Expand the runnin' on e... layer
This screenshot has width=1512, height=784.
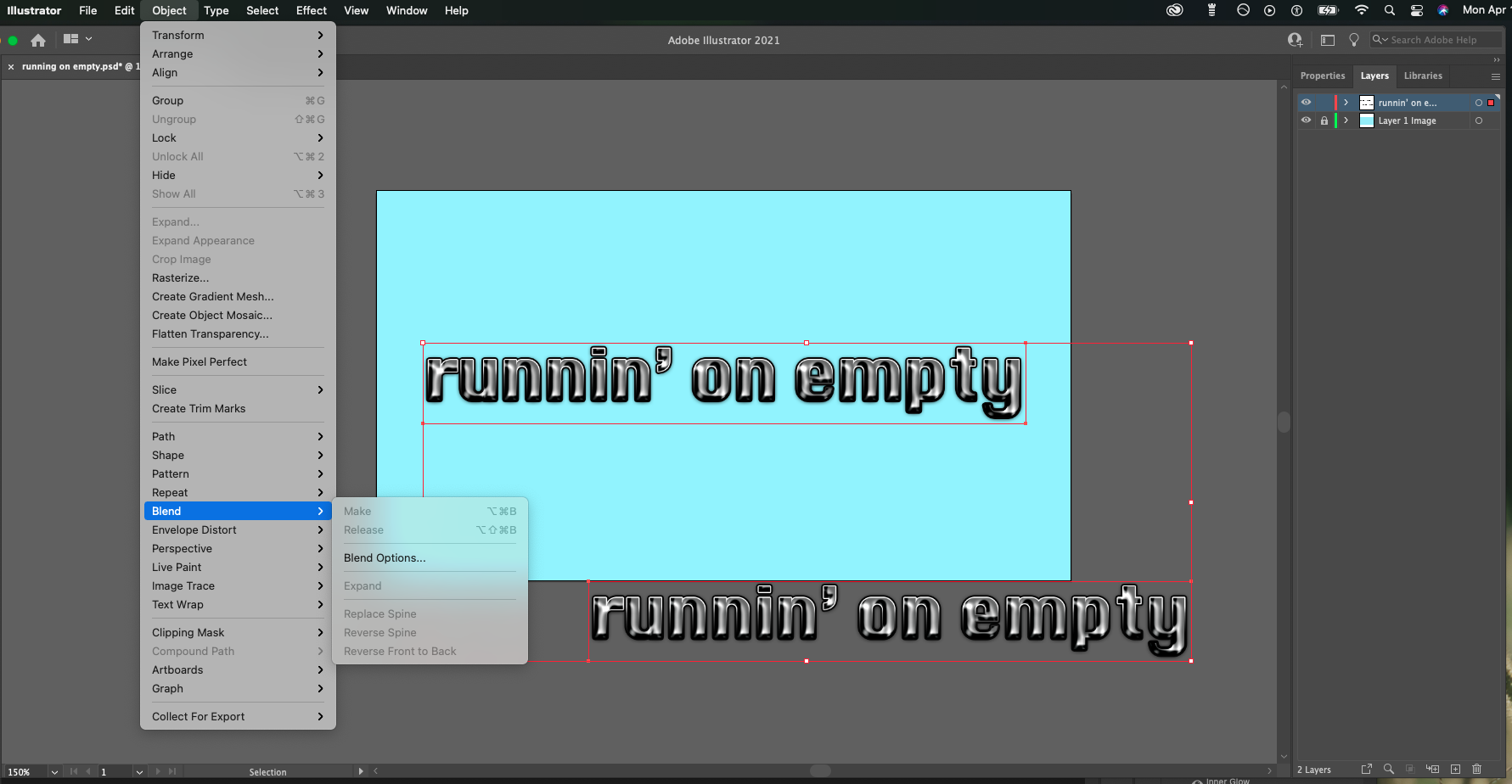pyautogui.click(x=1346, y=102)
